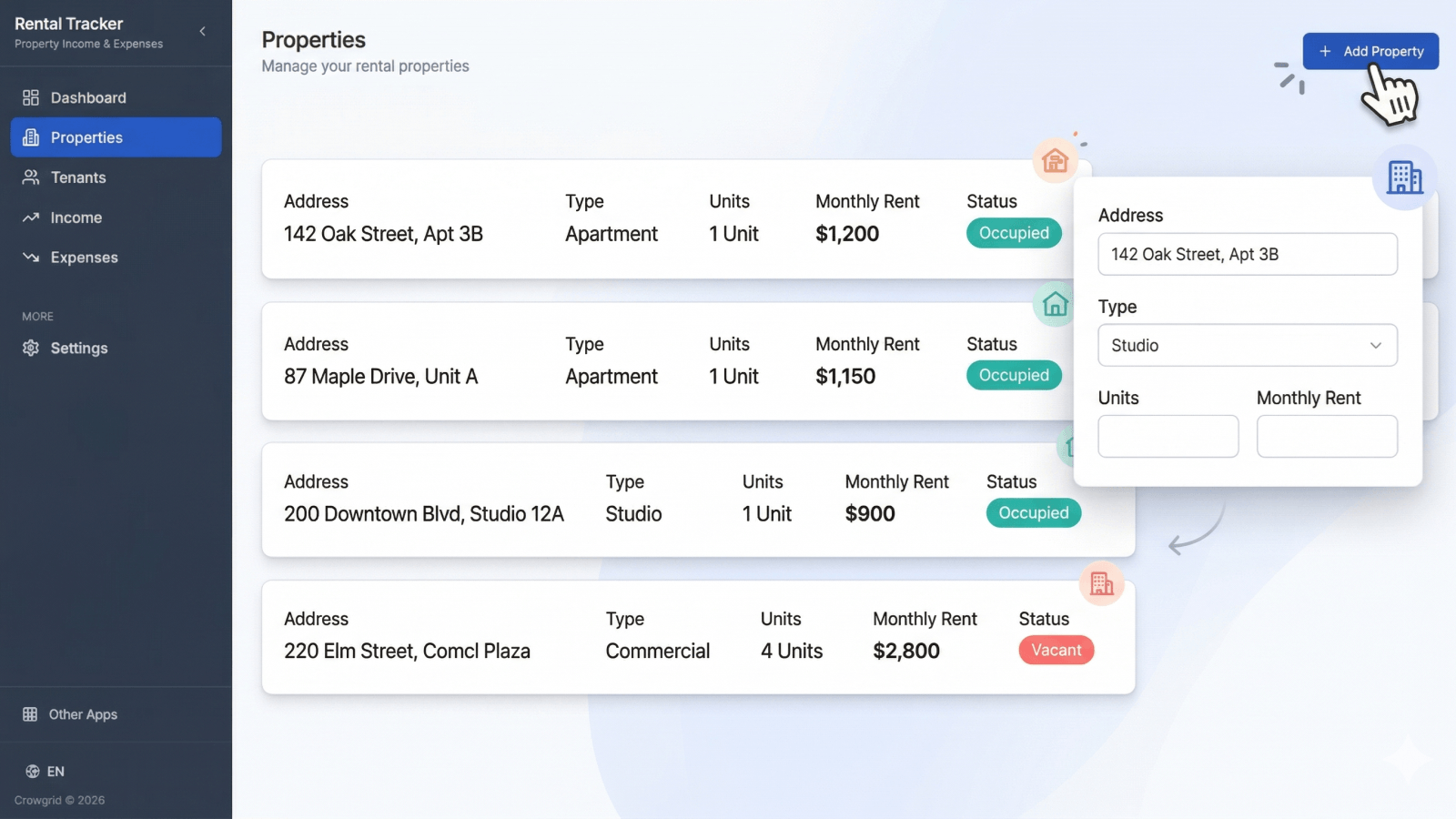Select the Properties menu item
Viewport: 1456px width, 819px height.
(x=116, y=137)
